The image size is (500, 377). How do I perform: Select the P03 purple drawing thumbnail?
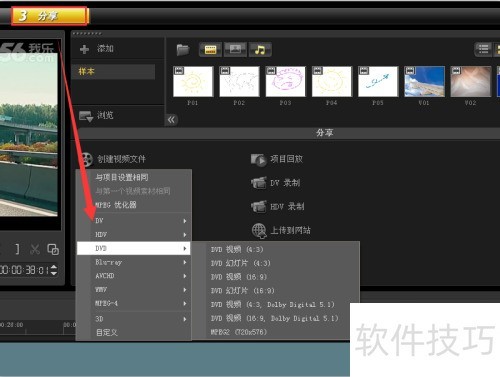click(285, 82)
